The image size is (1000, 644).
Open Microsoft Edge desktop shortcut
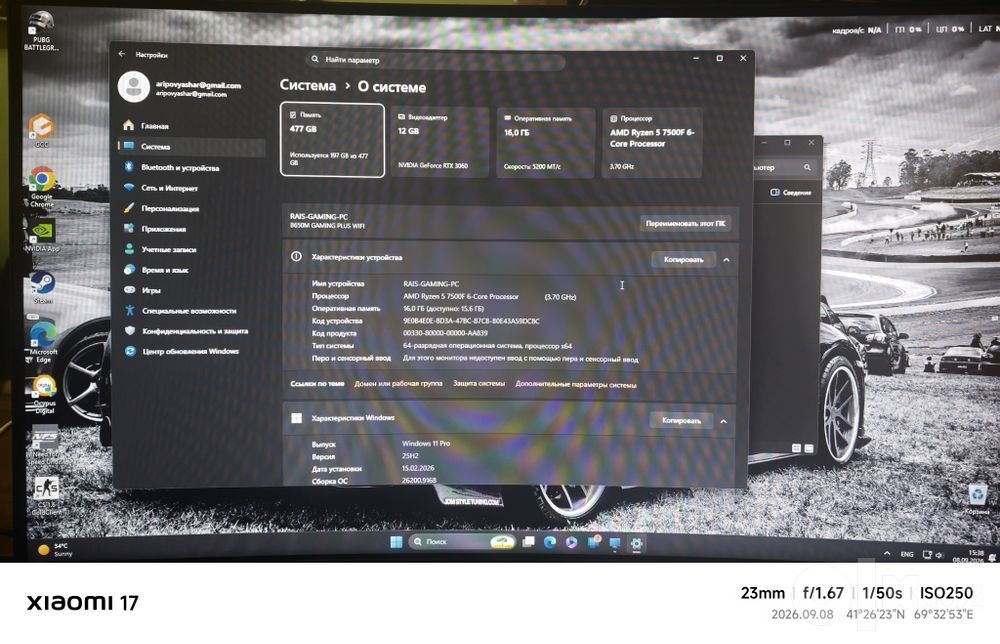43,342
